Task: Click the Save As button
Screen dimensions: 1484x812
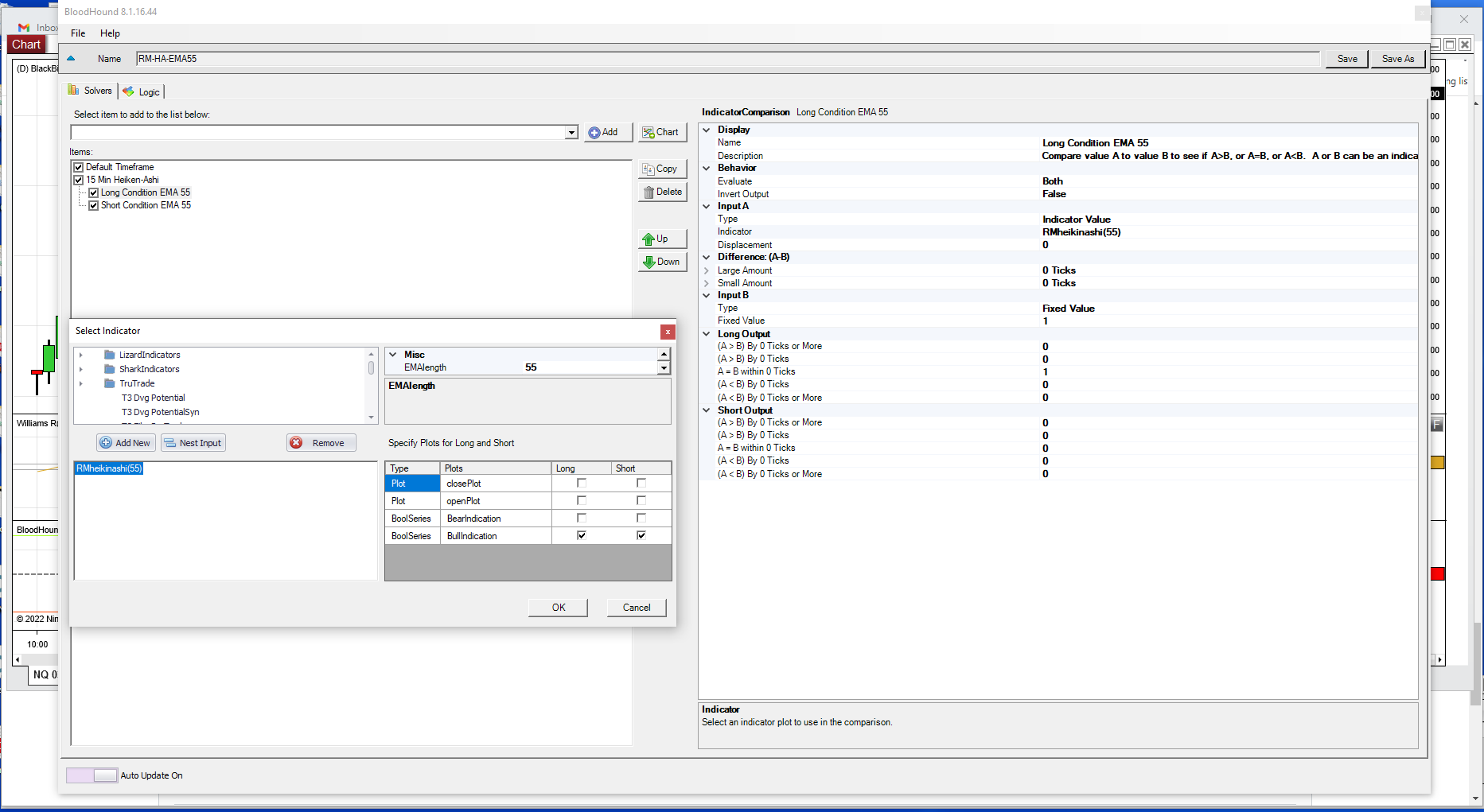Action: 1398,59
